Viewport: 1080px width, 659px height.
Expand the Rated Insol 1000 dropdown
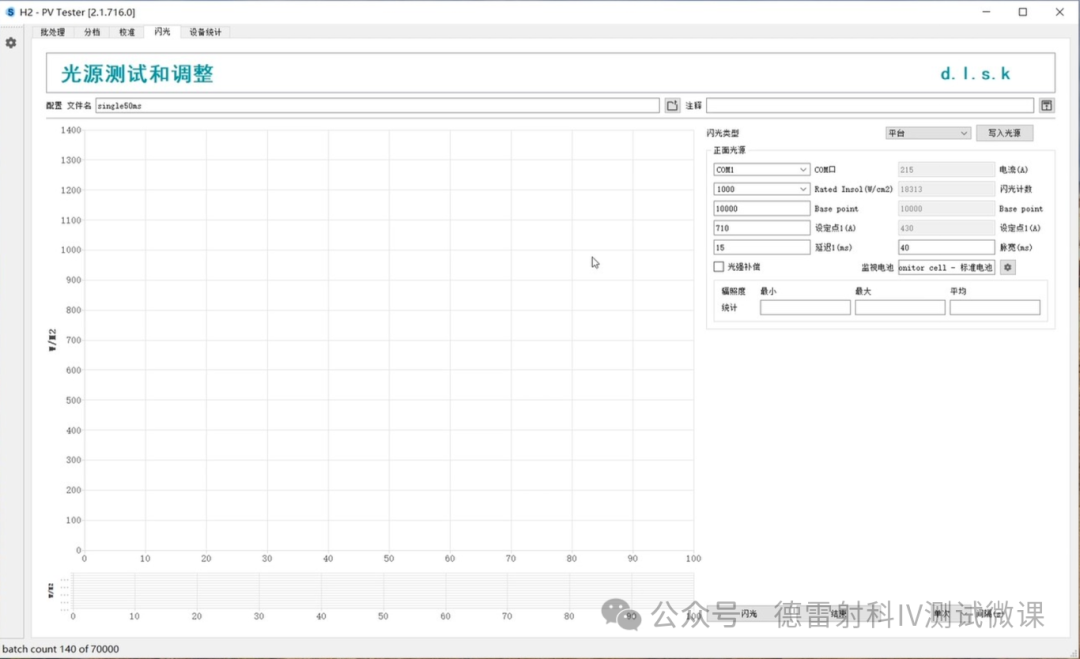point(761,189)
